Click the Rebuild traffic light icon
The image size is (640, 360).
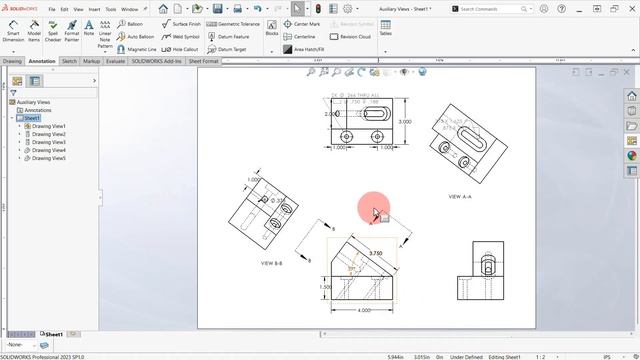click(318, 9)
